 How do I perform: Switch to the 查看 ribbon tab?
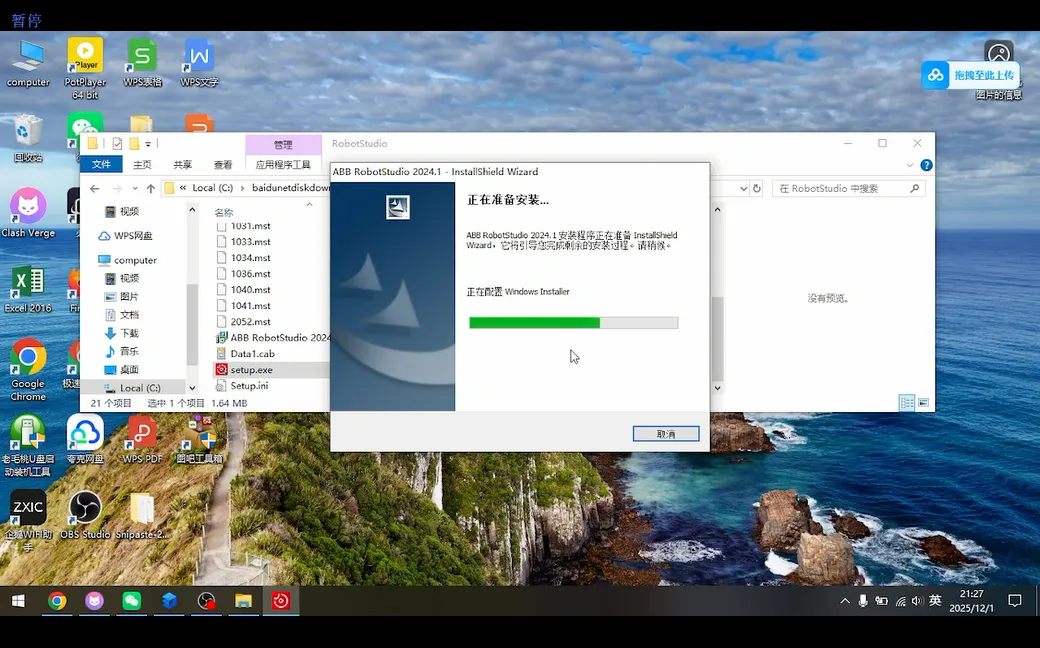click(x=222, y=164)
